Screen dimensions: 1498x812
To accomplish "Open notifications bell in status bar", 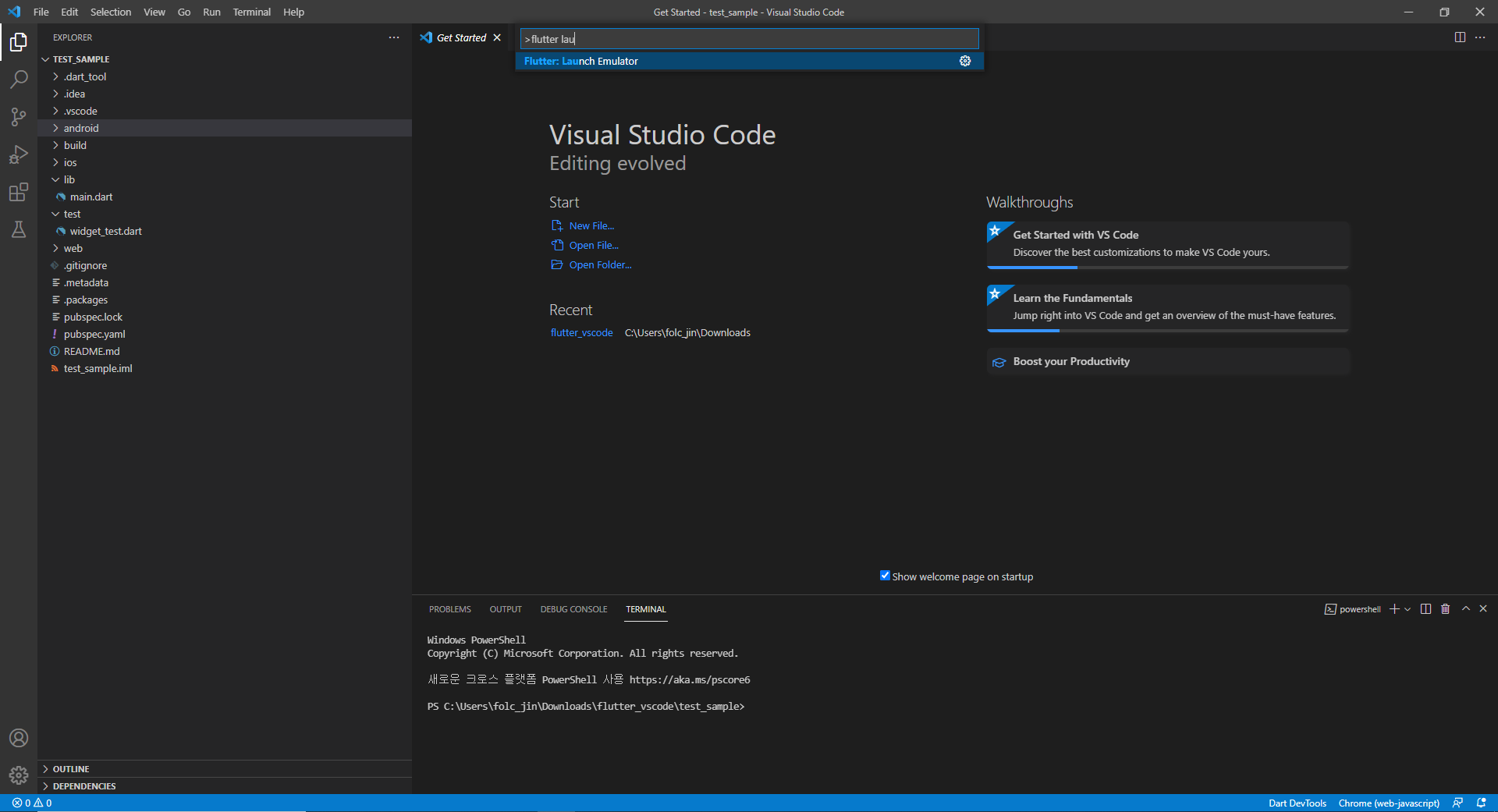I will [x=1481, y=803].
